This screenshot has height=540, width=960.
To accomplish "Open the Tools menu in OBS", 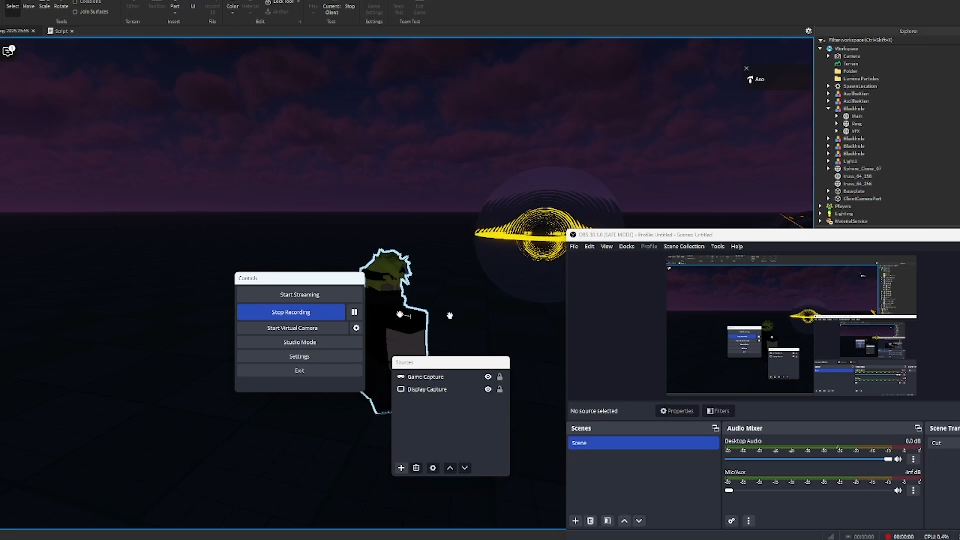I will pos(717,246).
